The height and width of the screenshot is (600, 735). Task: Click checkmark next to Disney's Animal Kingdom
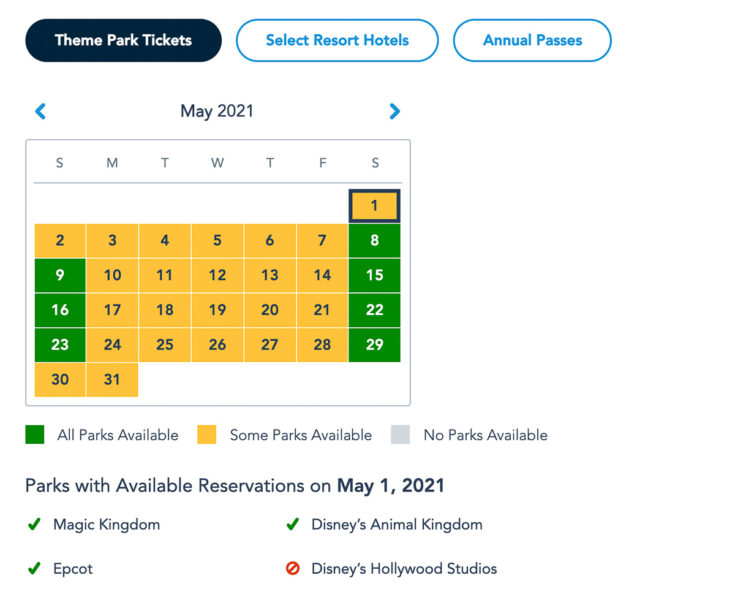click(292, 524)
